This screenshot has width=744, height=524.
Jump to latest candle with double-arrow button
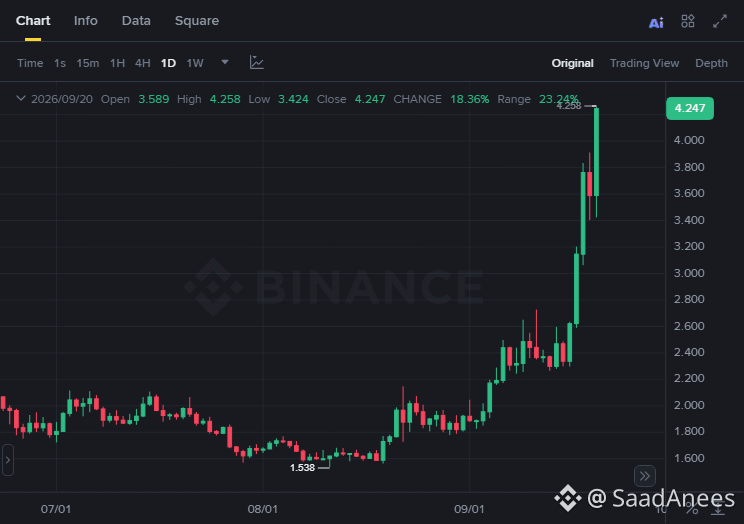(x=645, y=476)
